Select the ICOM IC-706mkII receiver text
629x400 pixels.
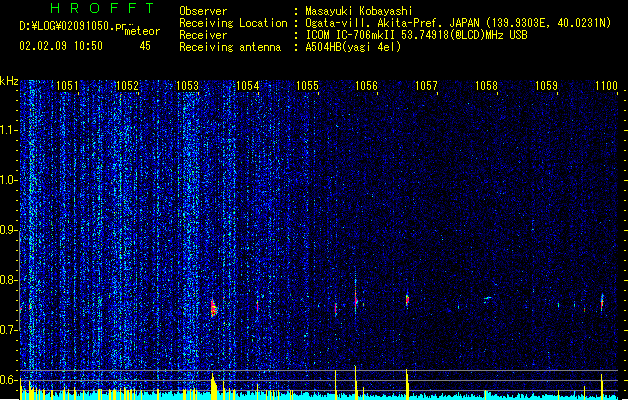pyautogui.click(x=416, y=35)
